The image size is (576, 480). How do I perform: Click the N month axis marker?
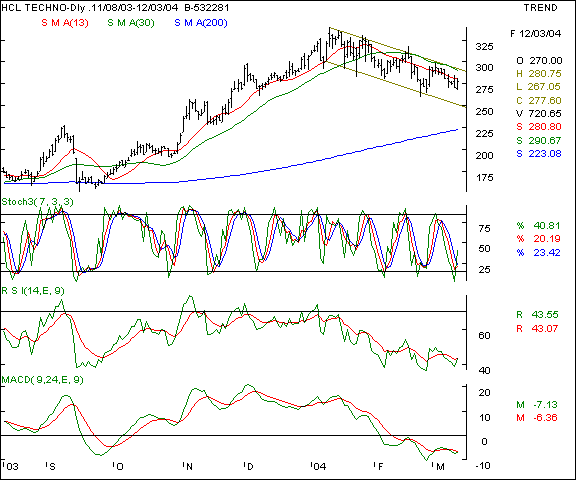[188, 466]
